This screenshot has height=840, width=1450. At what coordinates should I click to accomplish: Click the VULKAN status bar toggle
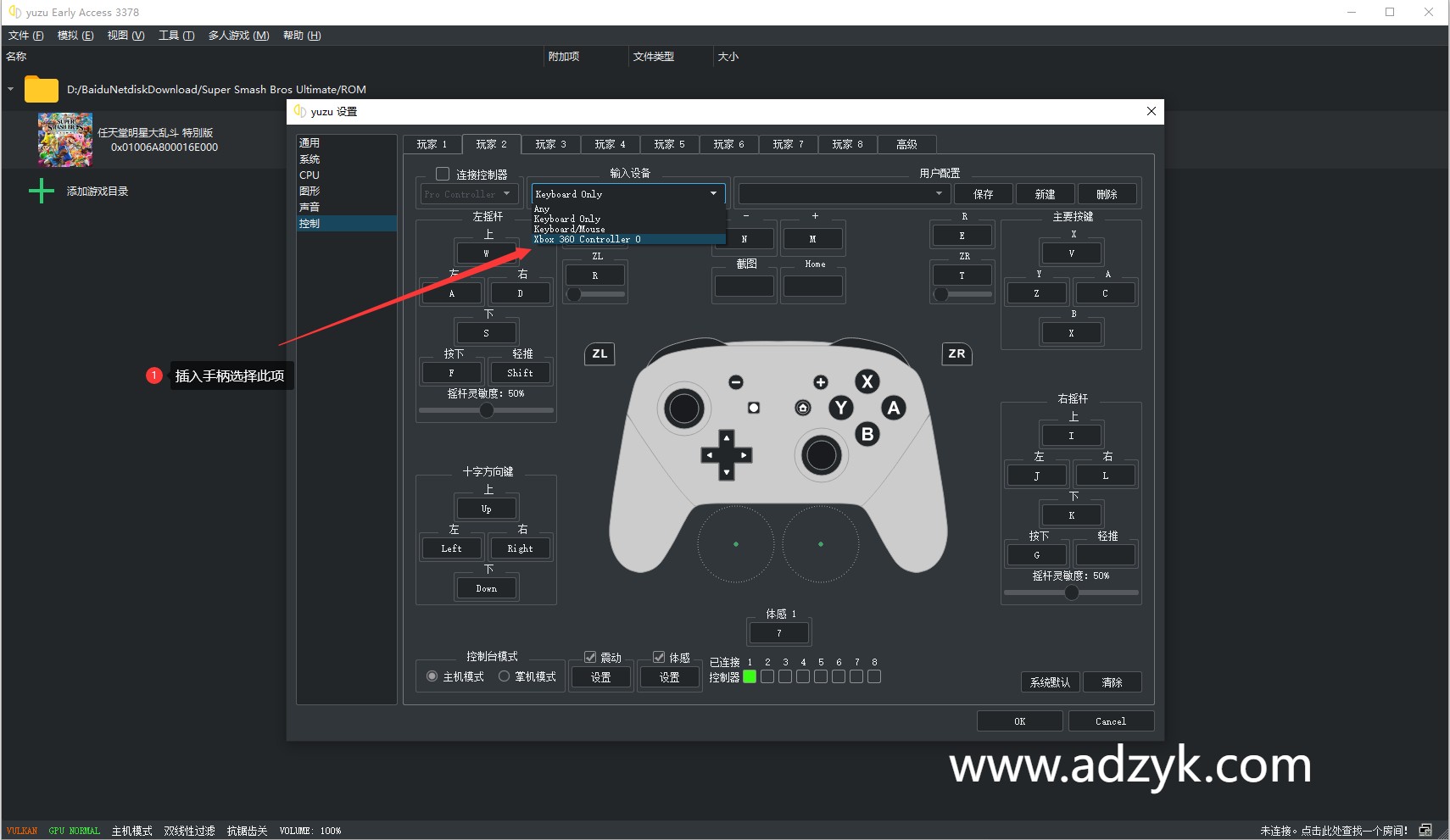[22, 831]
